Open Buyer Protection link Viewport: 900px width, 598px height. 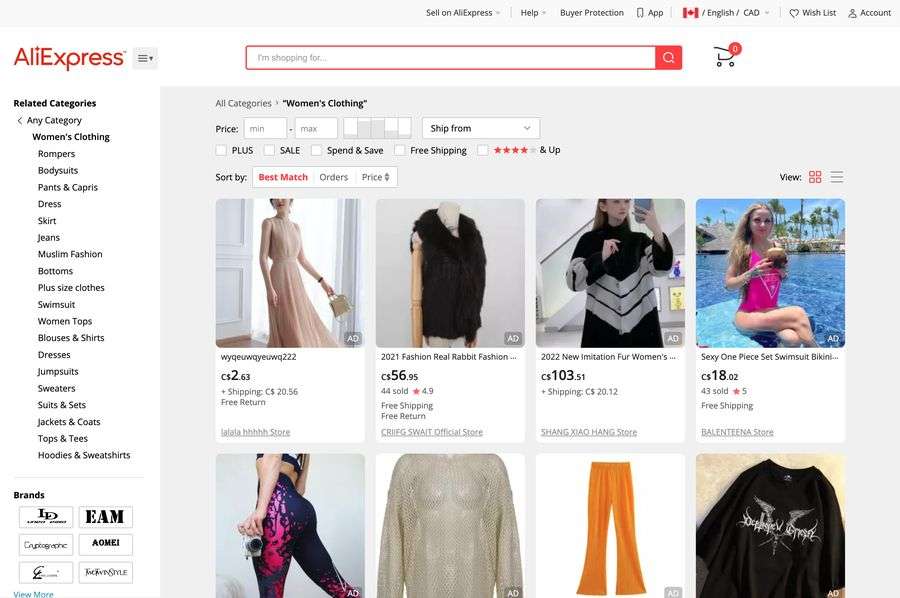pyautogui.click(x=592, y=13)
